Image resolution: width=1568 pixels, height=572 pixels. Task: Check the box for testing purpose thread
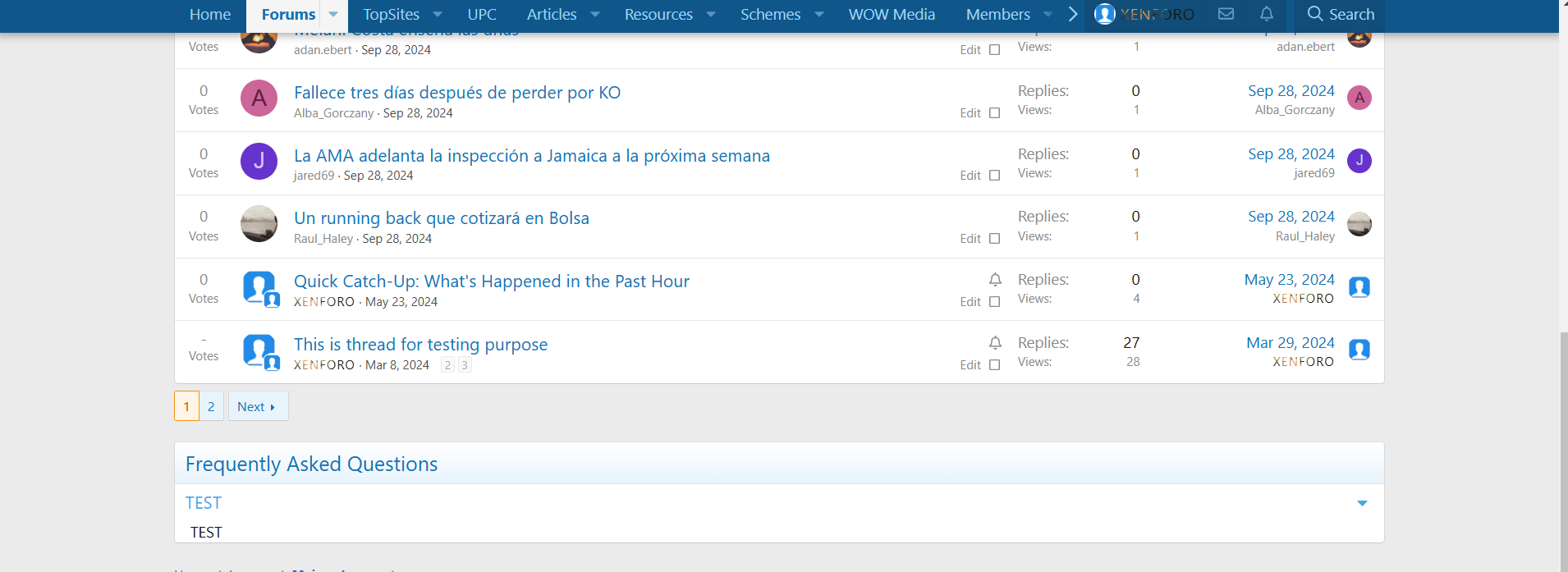[x=995, y=365]
